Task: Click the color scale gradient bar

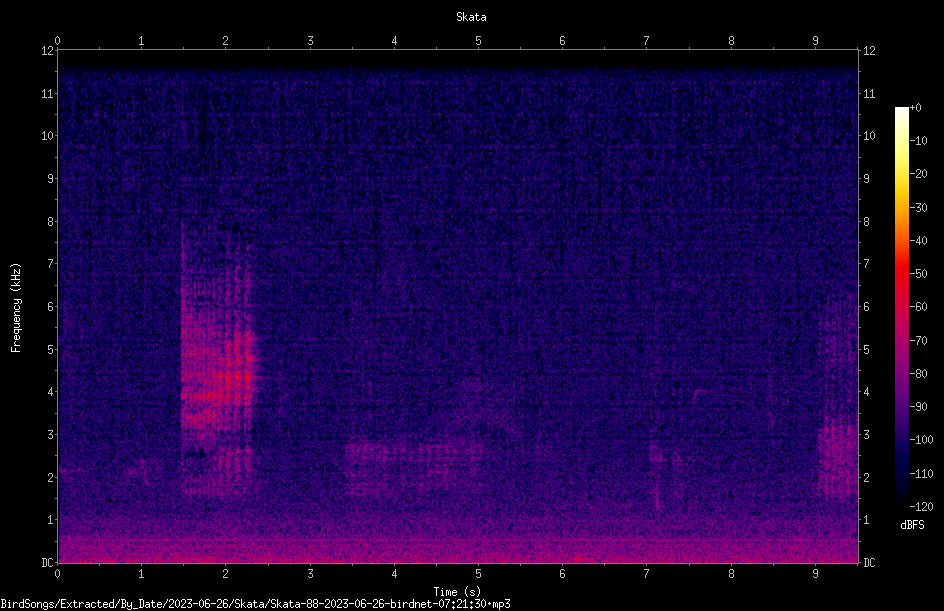Action: point(901,307)
